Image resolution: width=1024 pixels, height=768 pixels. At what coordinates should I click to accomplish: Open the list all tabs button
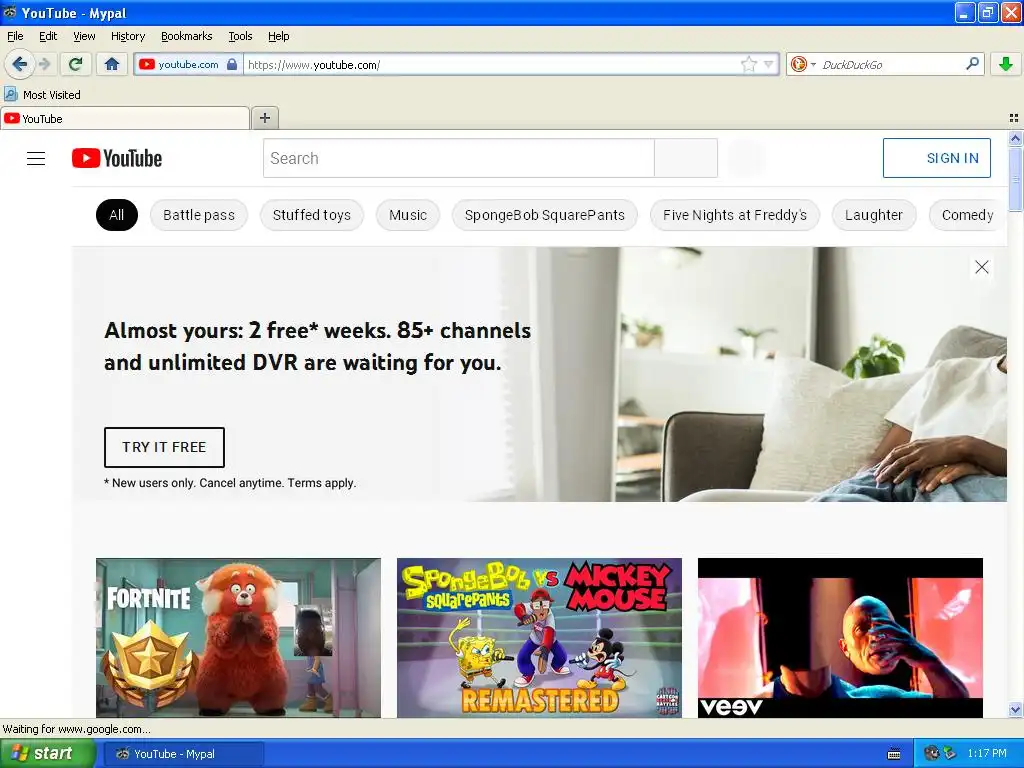click(x=1014, y=118)
